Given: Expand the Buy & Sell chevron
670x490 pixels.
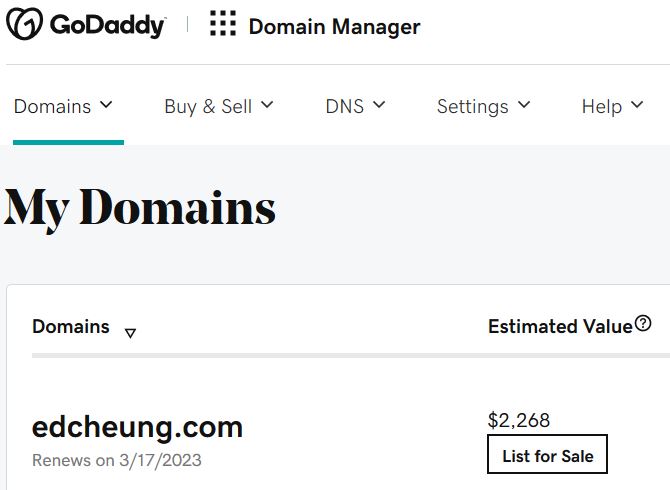Looking at the screenshot, I should click(x=267, y=104).
